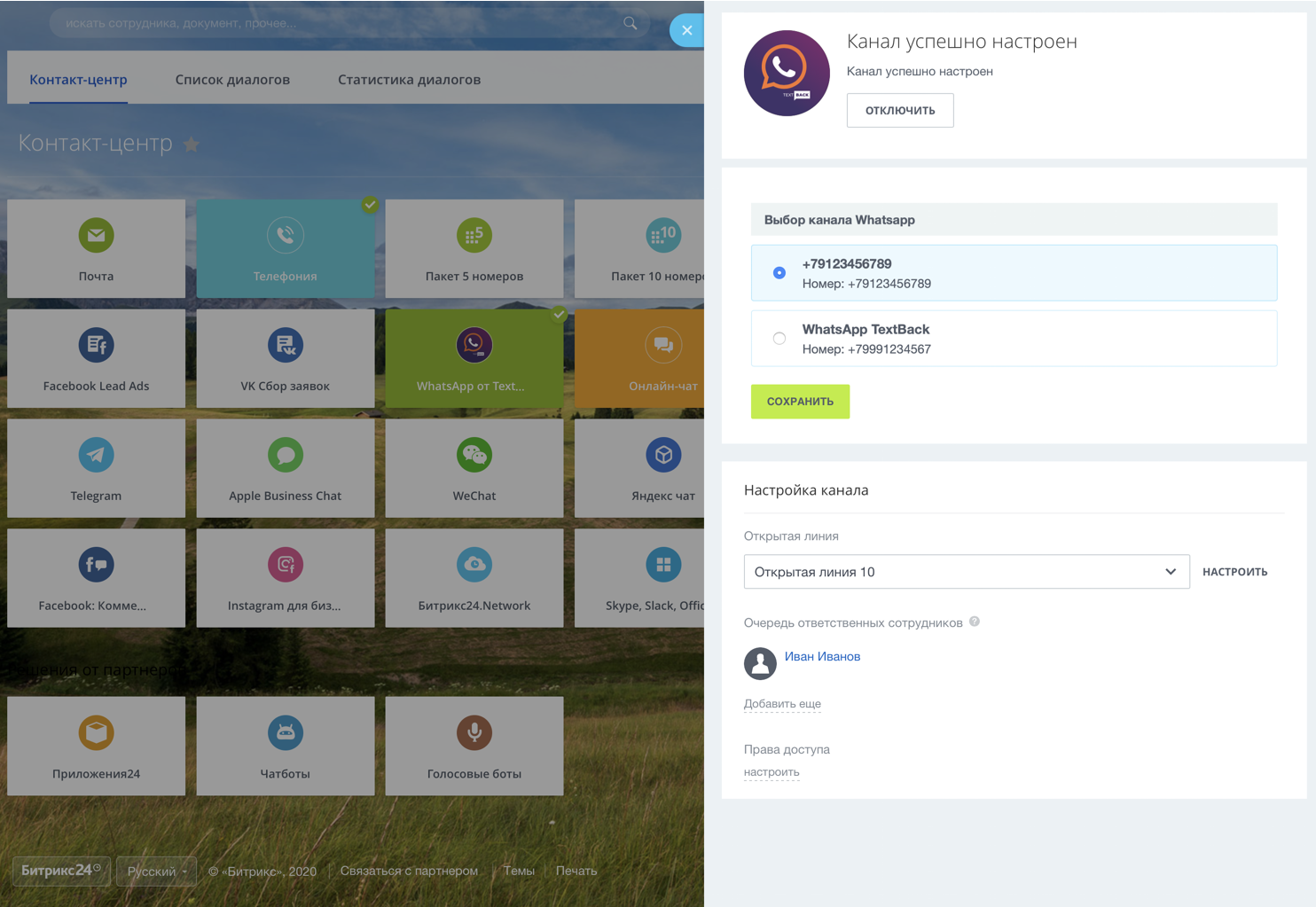Image resolution: width=1316 pixels, height=907 pixels.
Task: Open the Facebook: Комментарии tile
Action: tap(96, 578)
